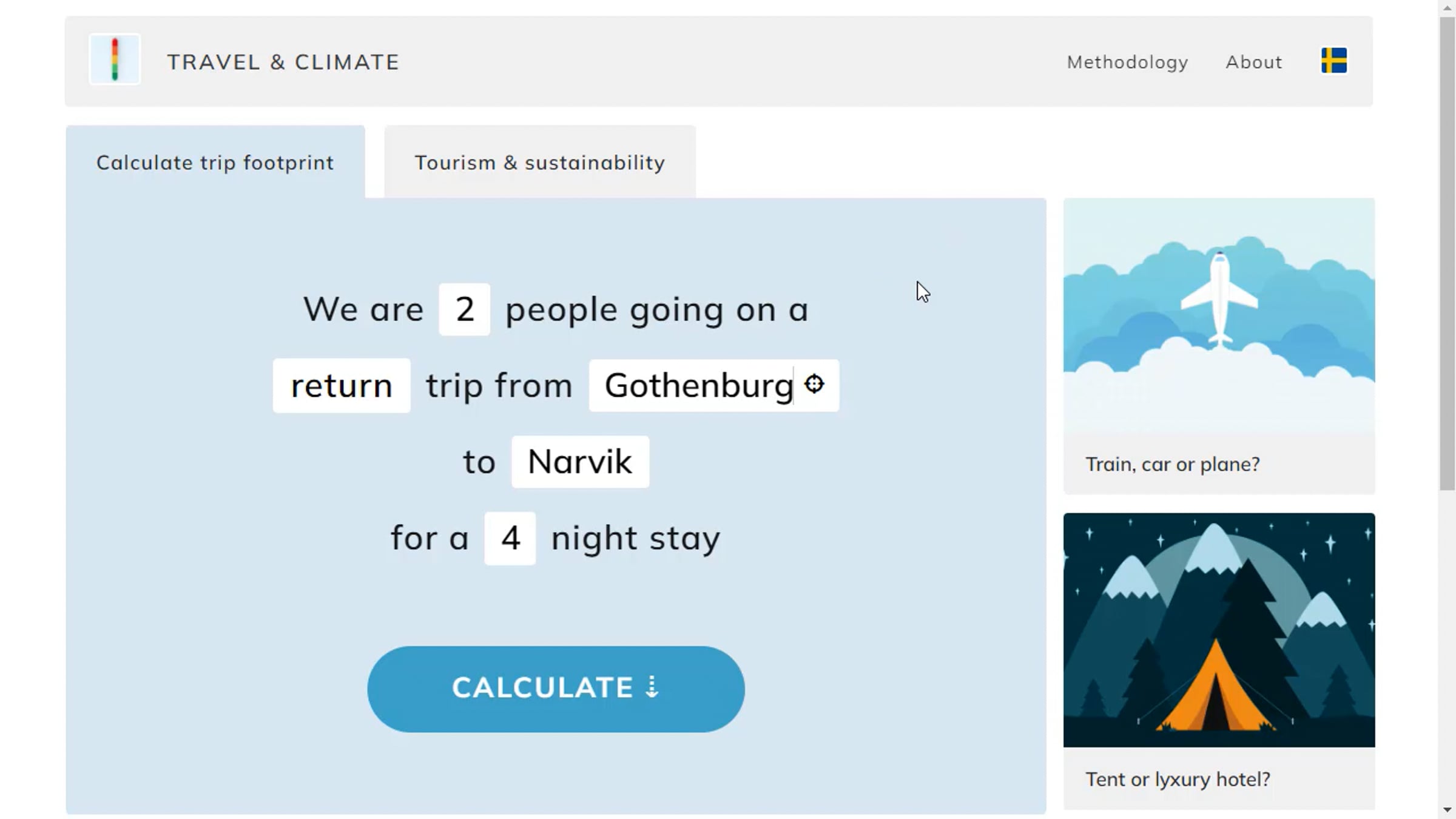Screen dimensions: 1456x819
Task: Click the Narvik destination field
Action: point(580,462)
